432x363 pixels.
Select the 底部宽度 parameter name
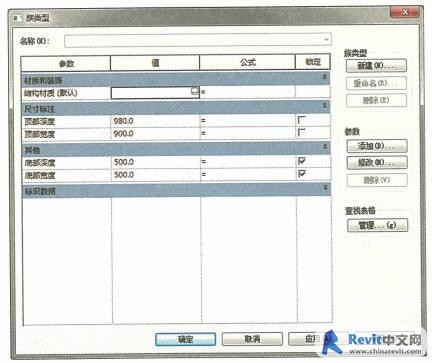pos(40,175)
